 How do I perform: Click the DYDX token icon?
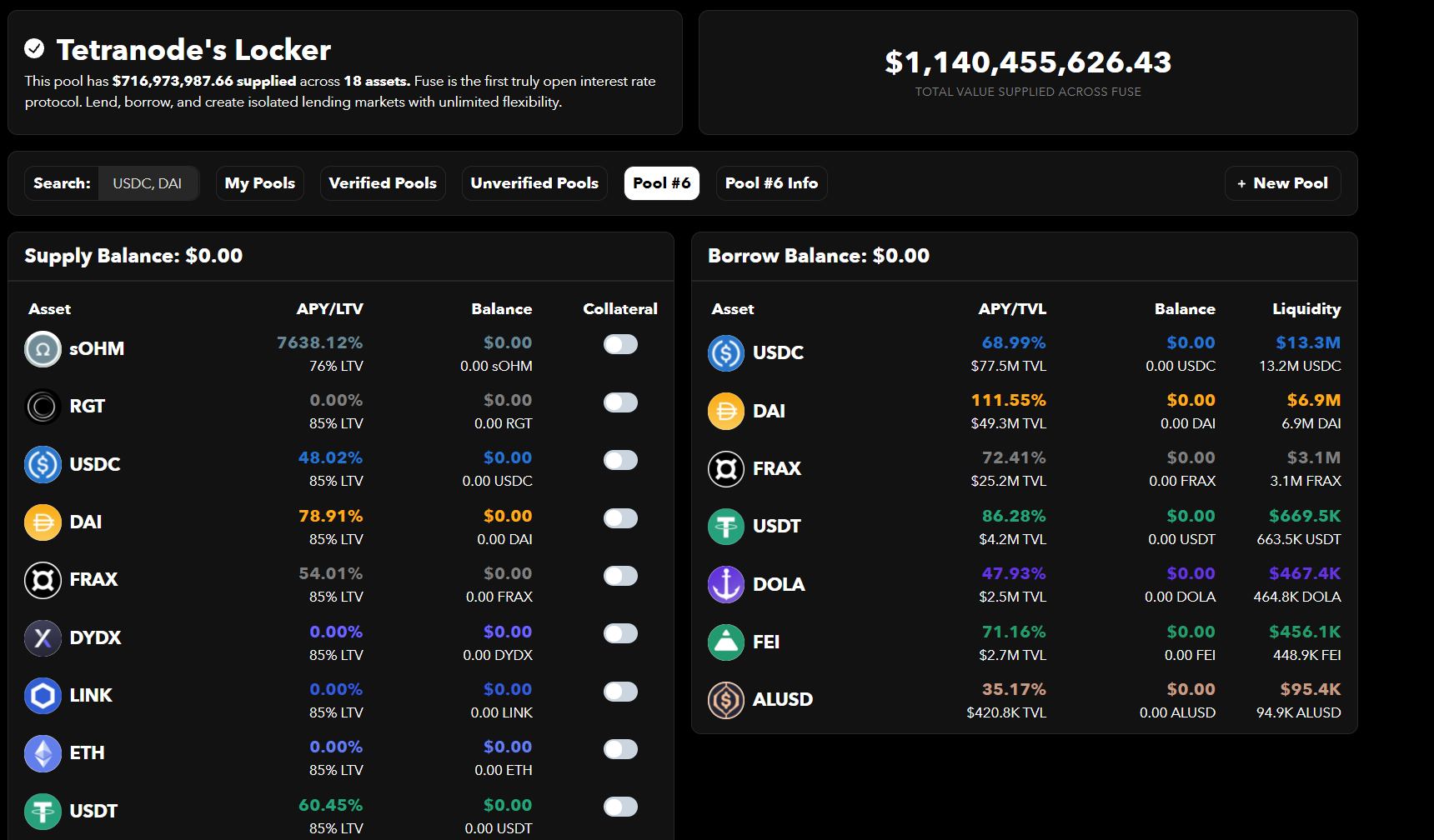(43, 638)
